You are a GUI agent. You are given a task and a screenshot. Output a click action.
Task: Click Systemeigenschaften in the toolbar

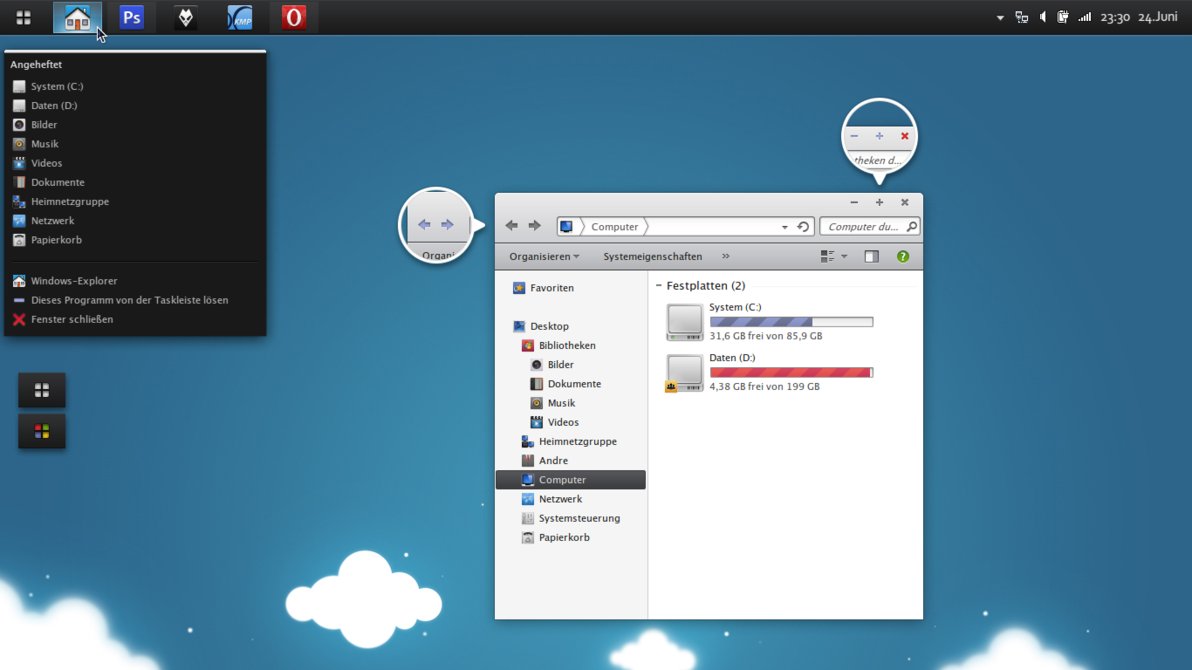(x=652, y=257)
